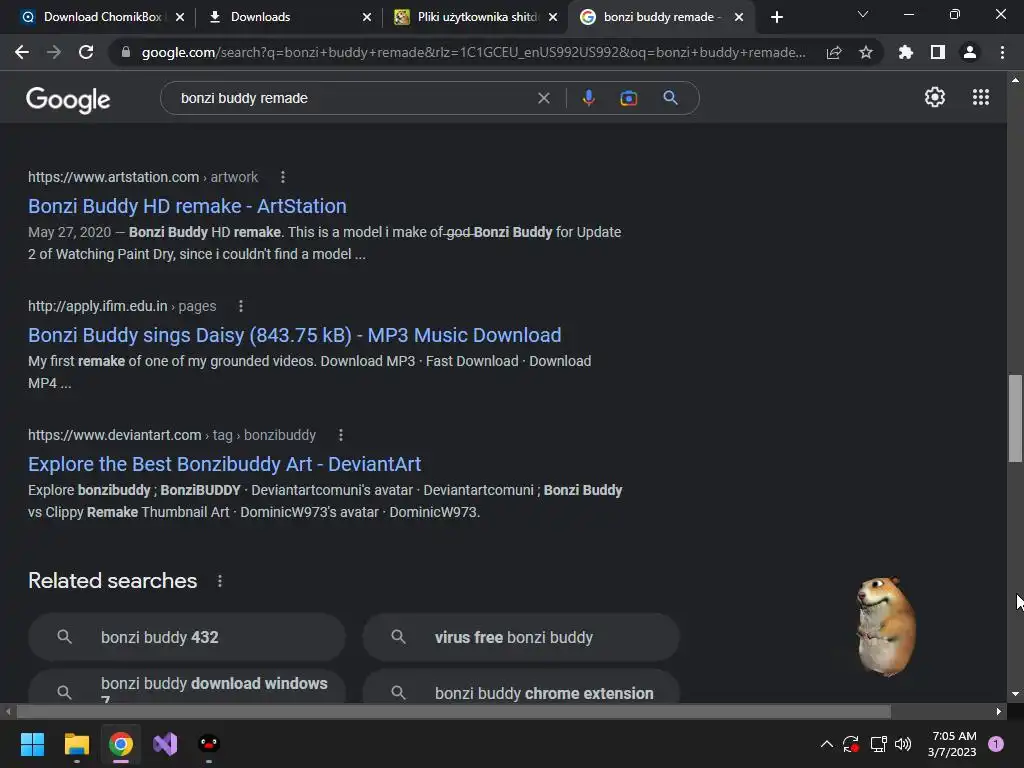Open File Explorer from the taskbar
Viewport: 1024px width, 768px height.
pos(76,744)
